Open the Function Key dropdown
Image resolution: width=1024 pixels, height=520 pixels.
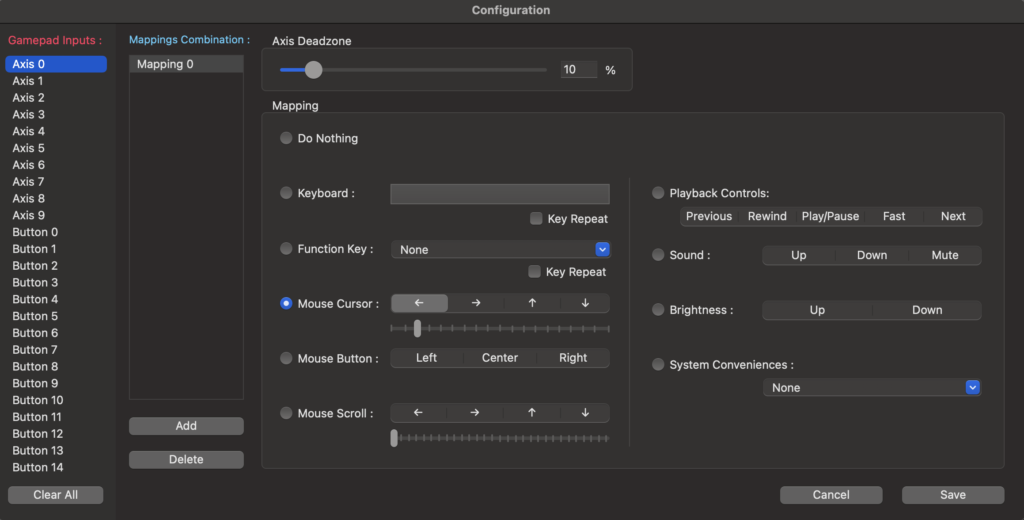click(x=500, y=250)
